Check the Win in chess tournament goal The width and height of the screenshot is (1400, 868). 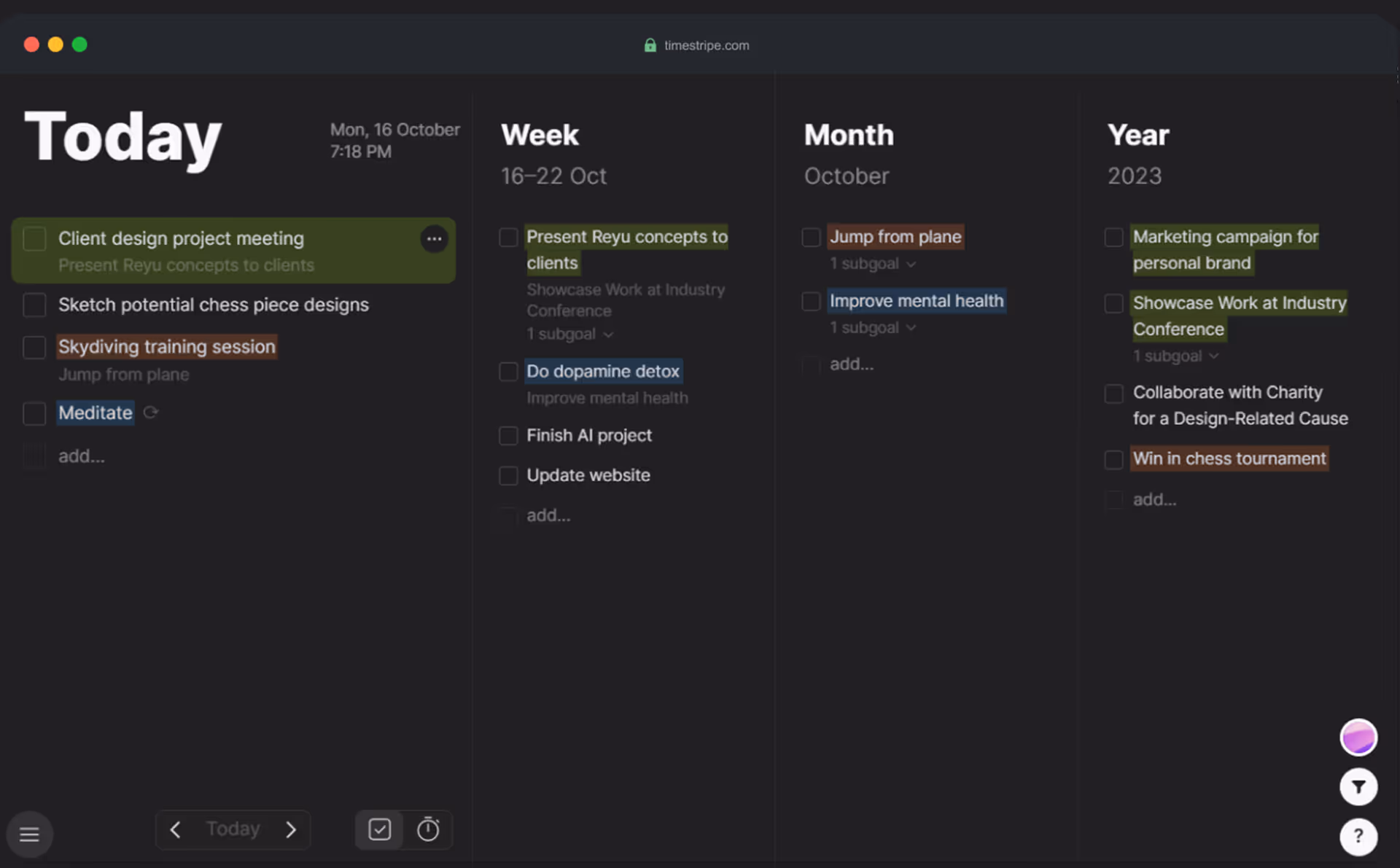pos(1113,459)
